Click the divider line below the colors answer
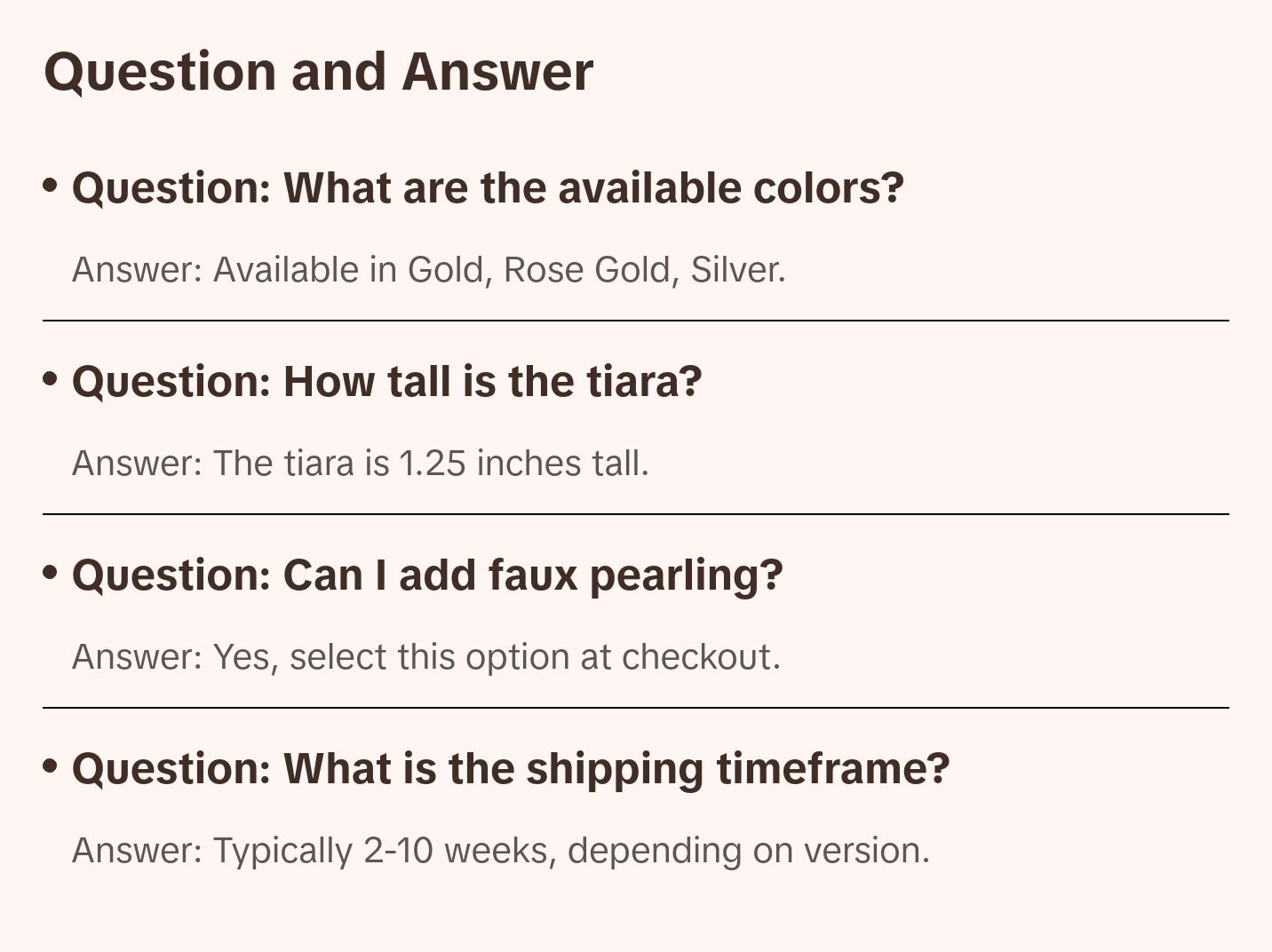The image size is (1272, 952). coord(636,321)
